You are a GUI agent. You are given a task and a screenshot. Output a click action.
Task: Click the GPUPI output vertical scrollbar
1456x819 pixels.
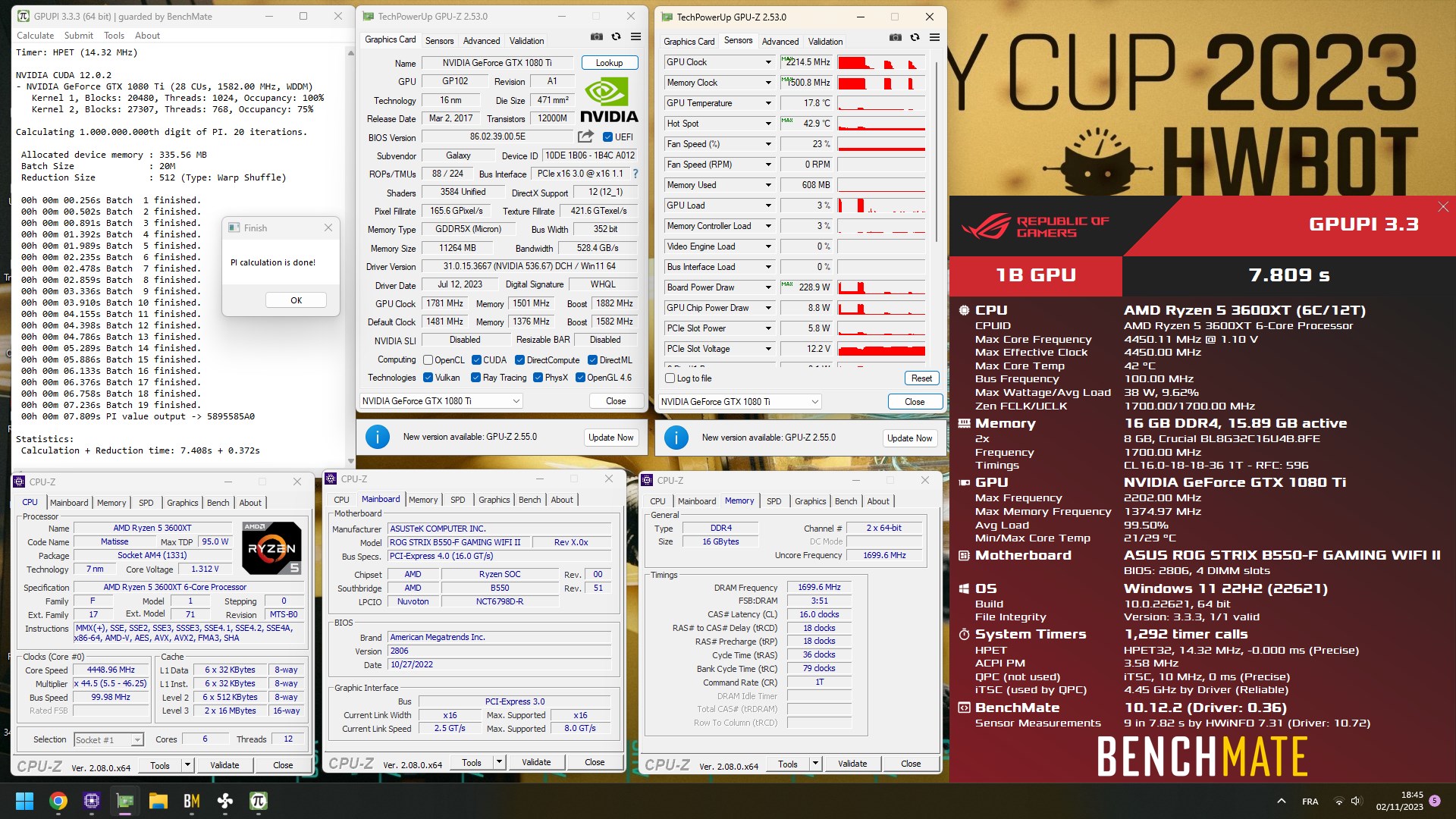[x=350, y=256]
